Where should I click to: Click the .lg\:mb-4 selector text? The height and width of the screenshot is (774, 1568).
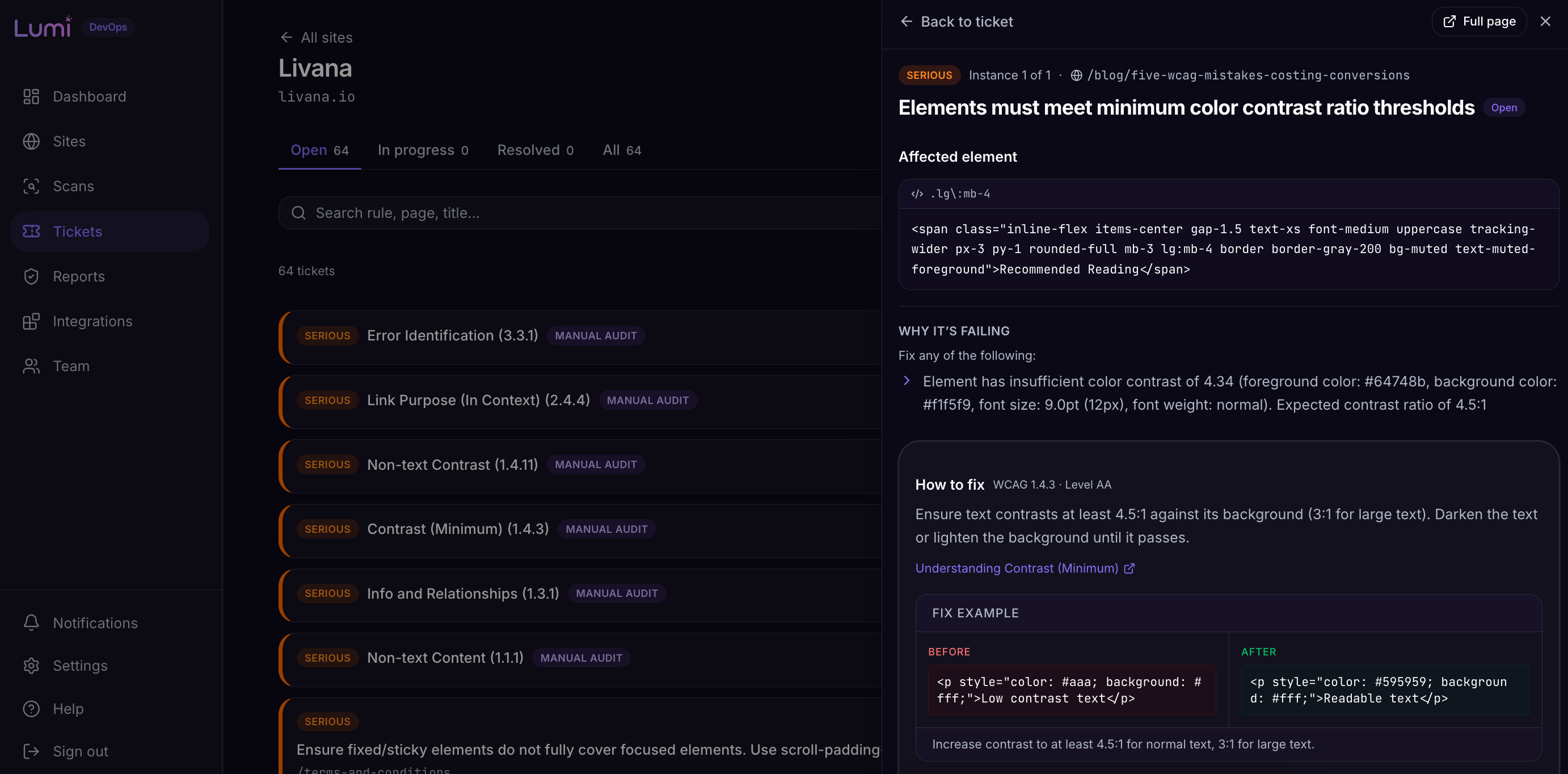click(x=960, y=194)
